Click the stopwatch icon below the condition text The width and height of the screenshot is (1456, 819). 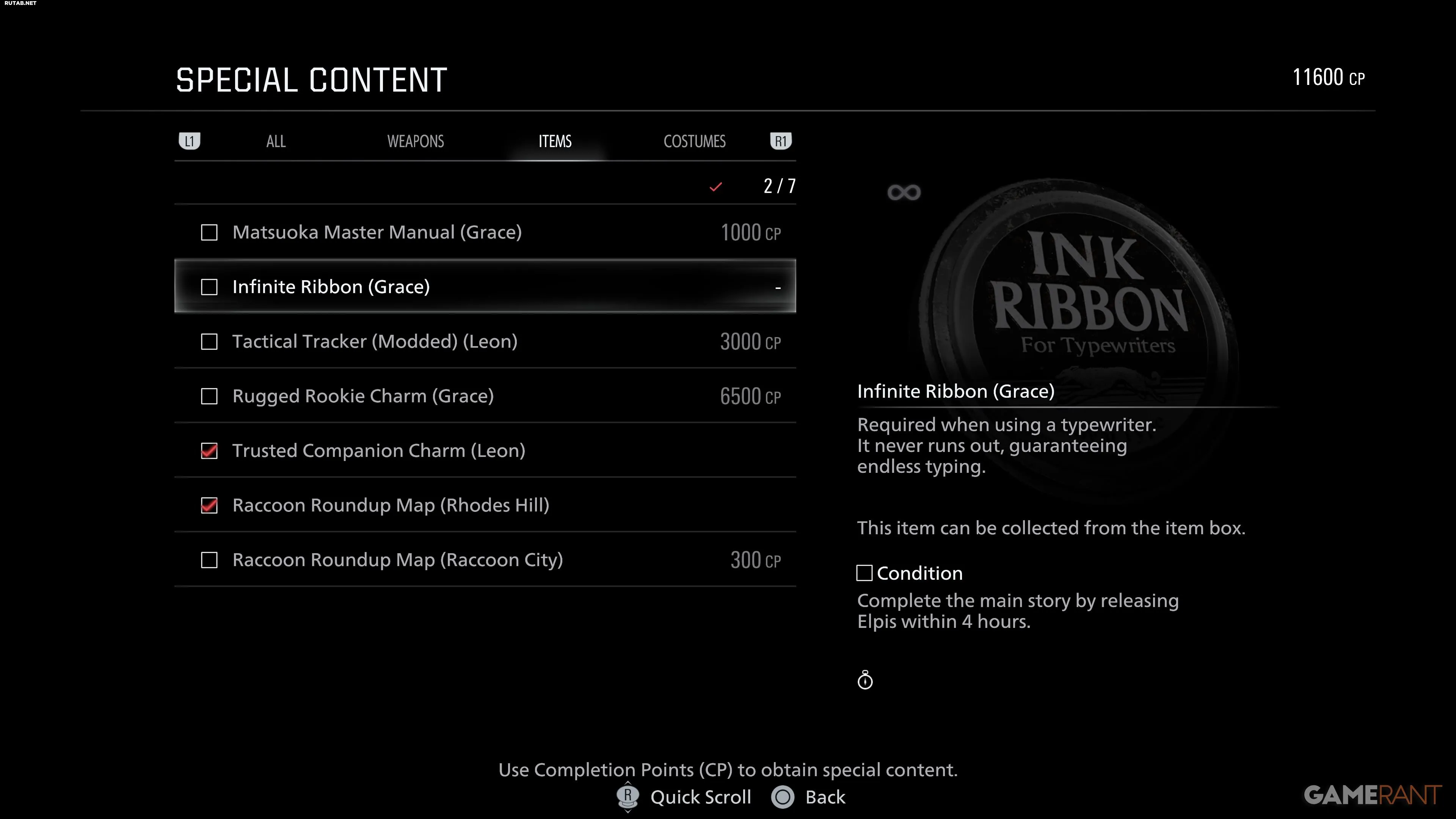865,680
